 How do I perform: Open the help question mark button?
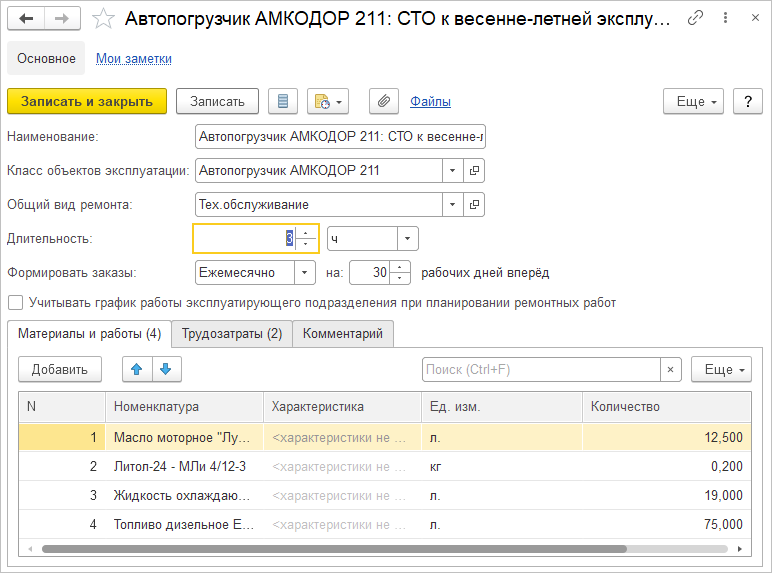click(x=747, y=101)
